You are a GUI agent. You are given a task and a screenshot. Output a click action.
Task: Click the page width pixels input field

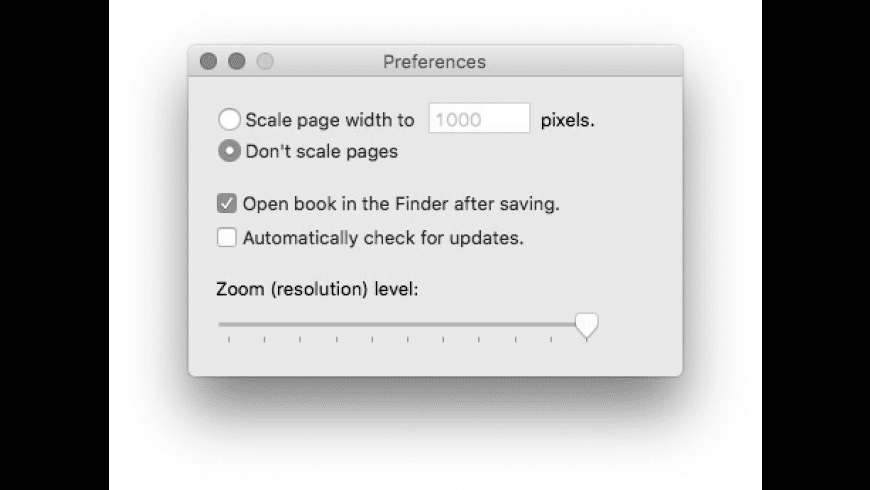(479, 120)
